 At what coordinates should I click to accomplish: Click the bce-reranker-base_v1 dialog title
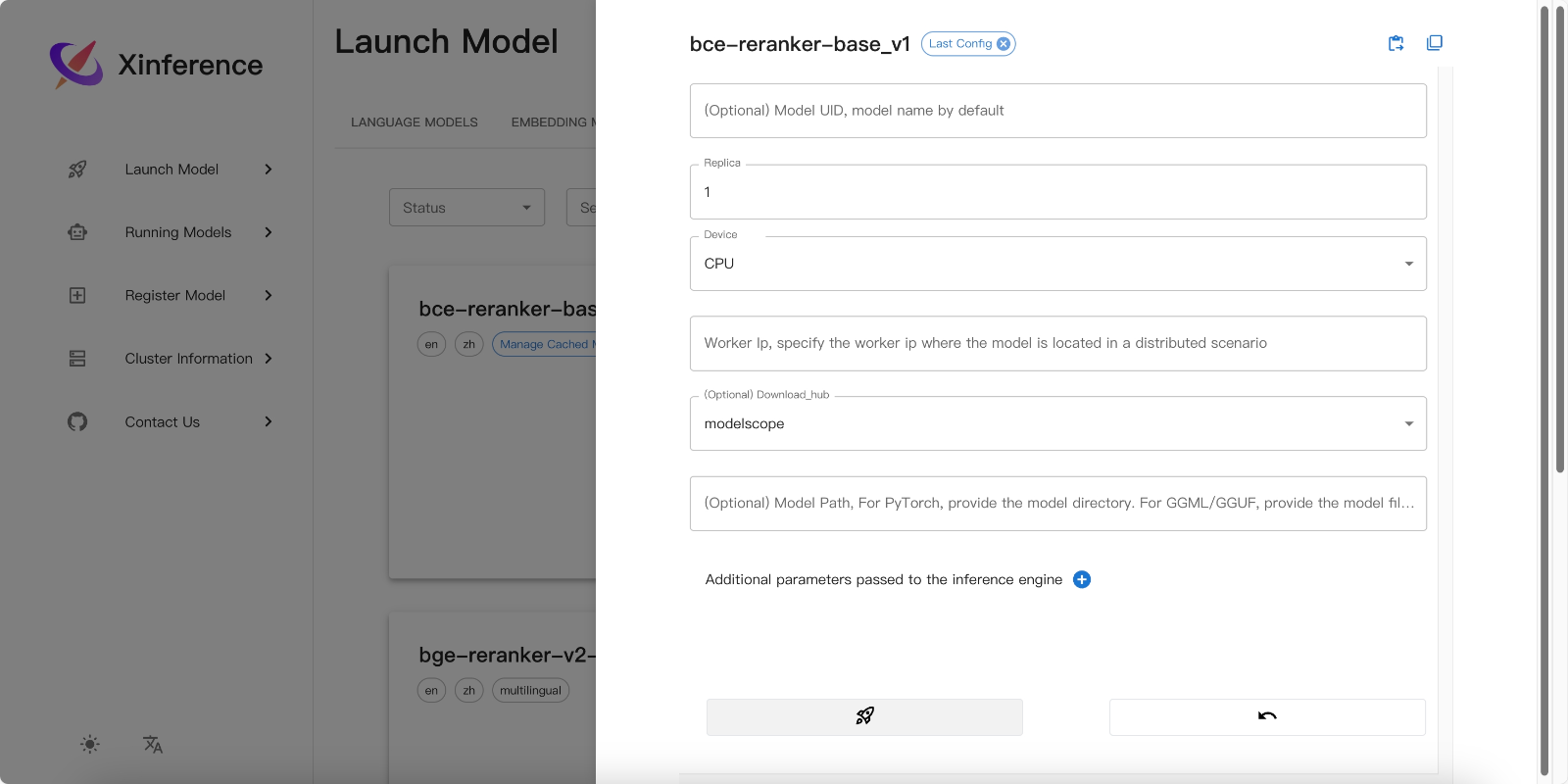click(x=800, y=44)
